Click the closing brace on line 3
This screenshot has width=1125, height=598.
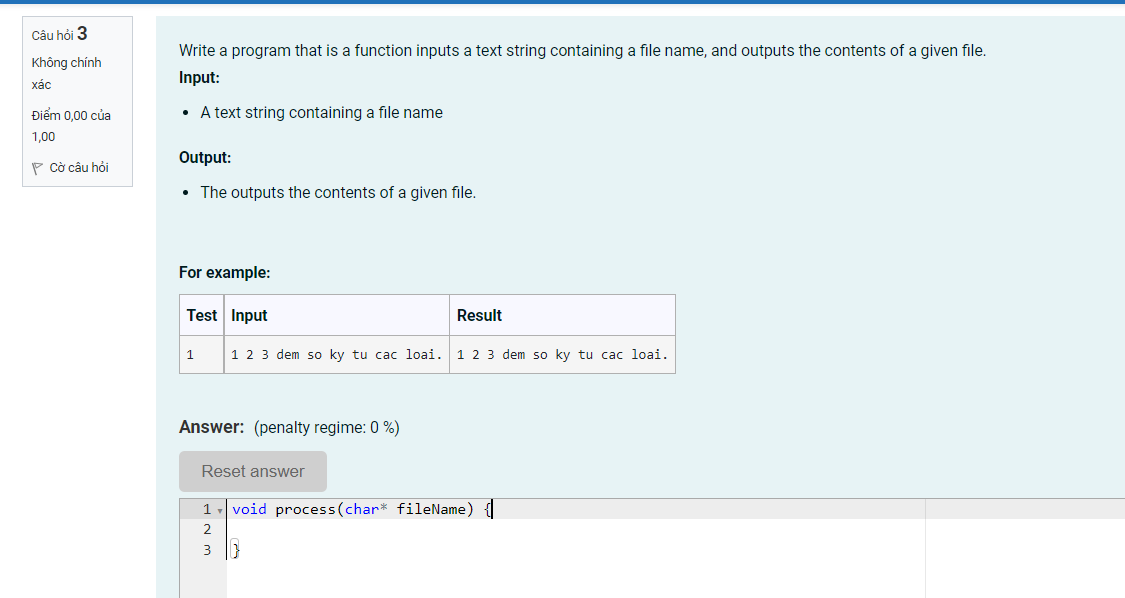point(236,549)
